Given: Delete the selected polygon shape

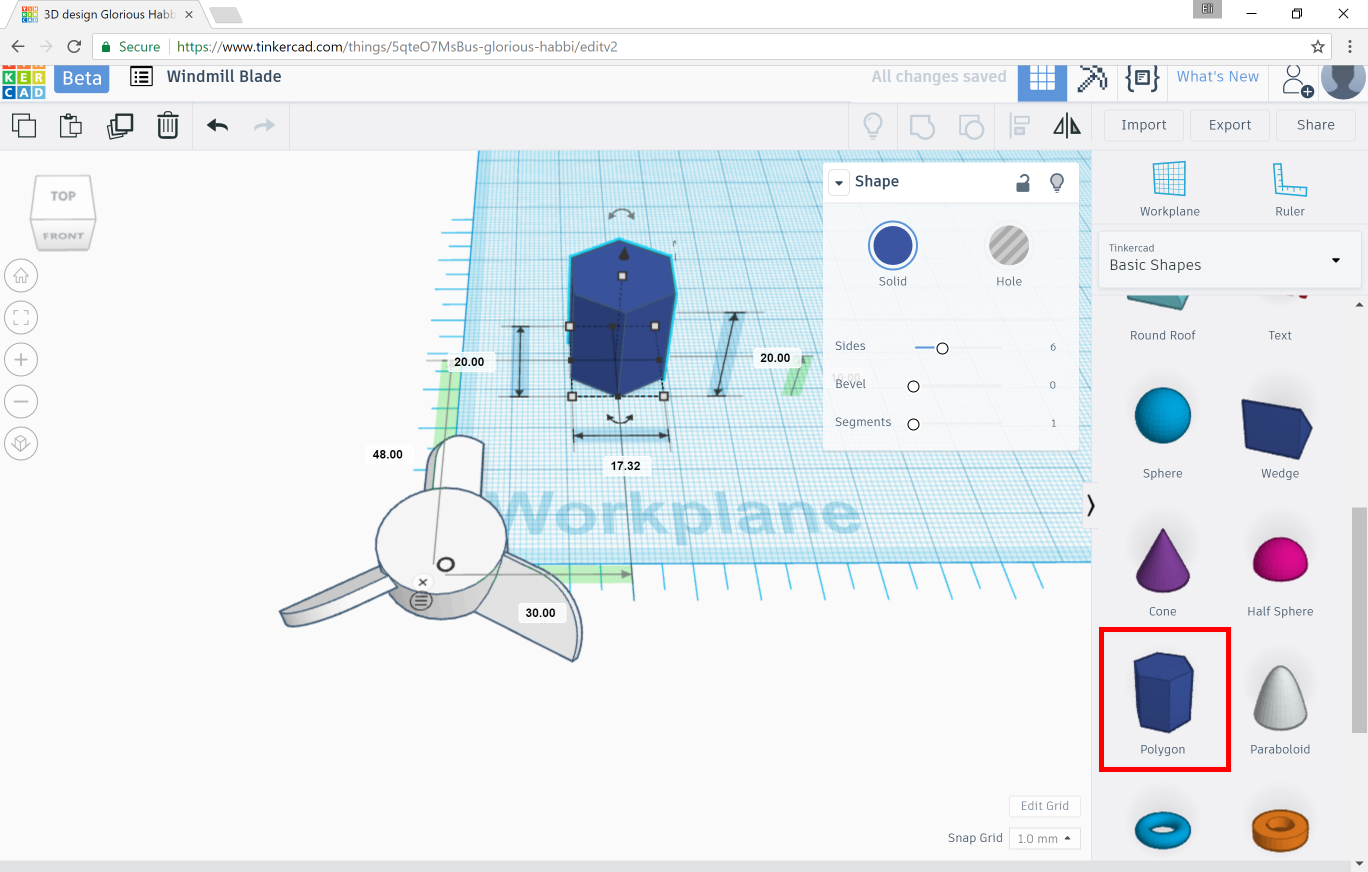Looking at the screenshot, I should (167, 125).
